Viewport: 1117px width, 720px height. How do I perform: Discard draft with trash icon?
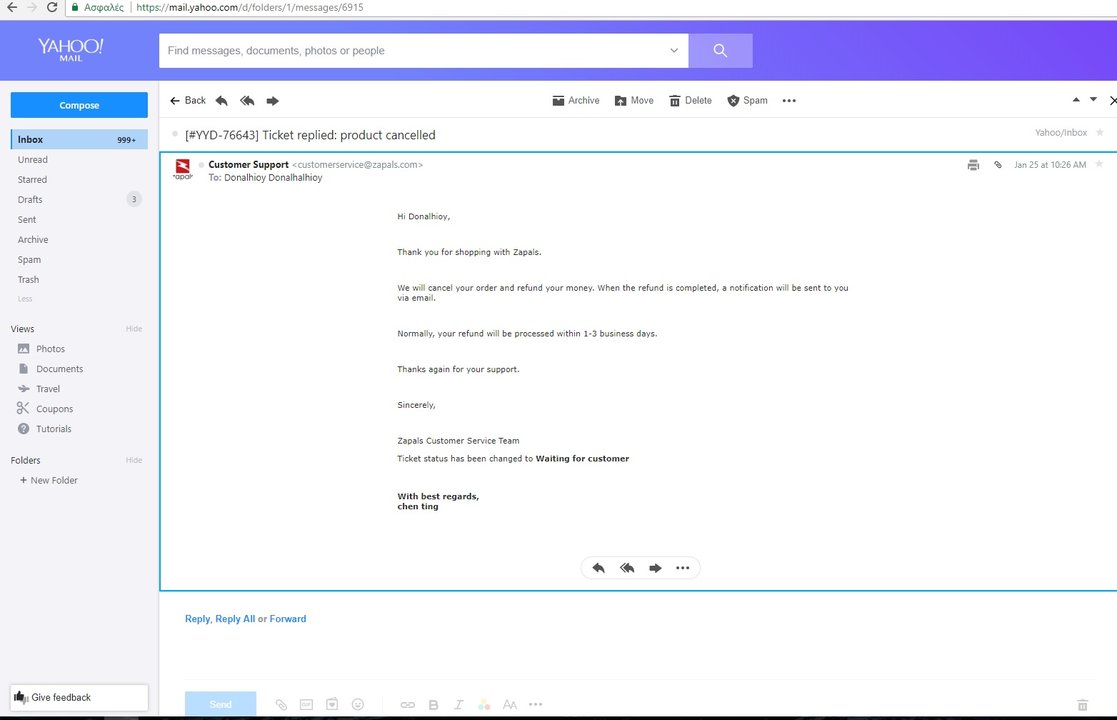click(x=1082, y=705)
